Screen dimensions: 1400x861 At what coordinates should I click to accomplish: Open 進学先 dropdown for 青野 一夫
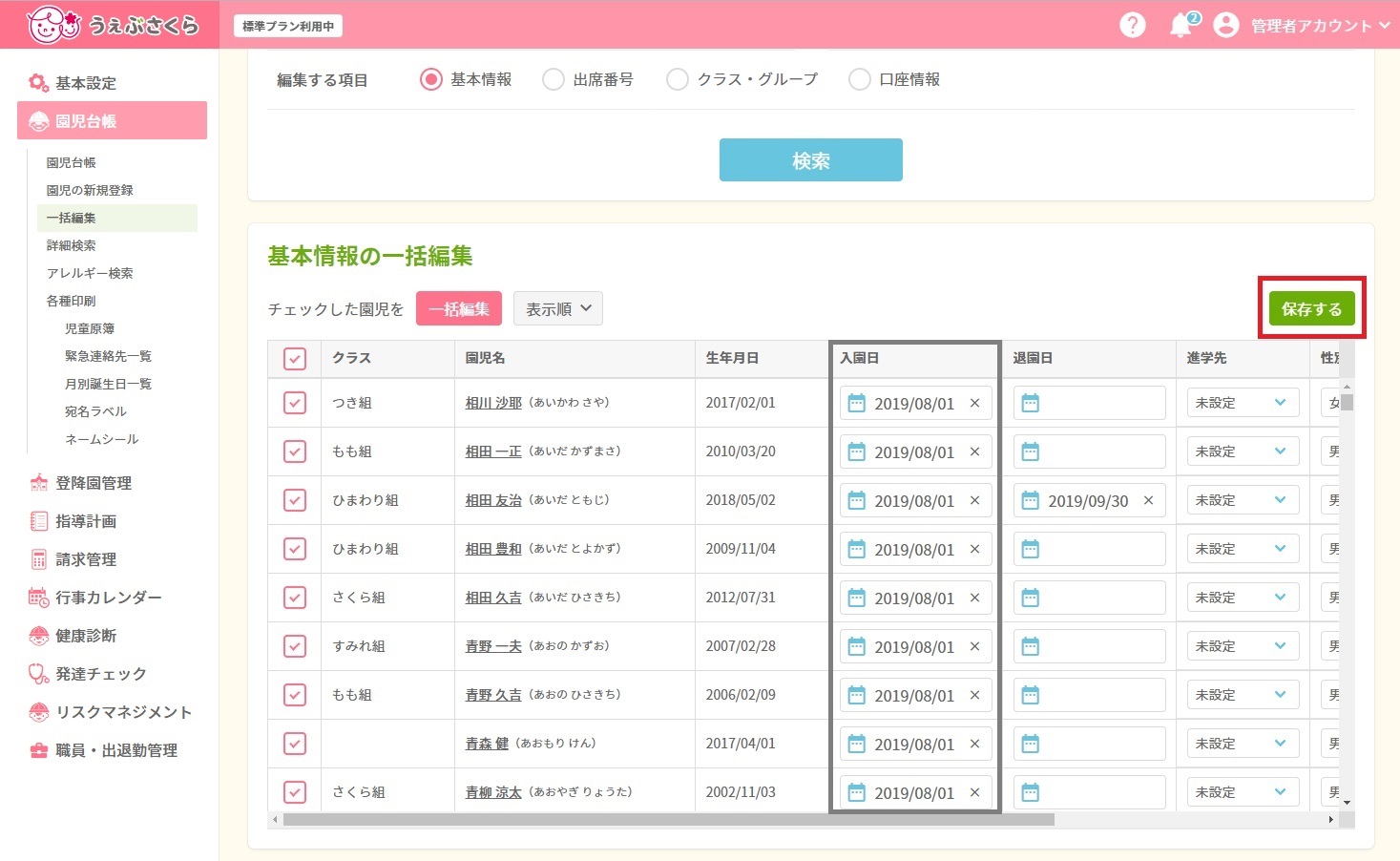(1243, 646)
